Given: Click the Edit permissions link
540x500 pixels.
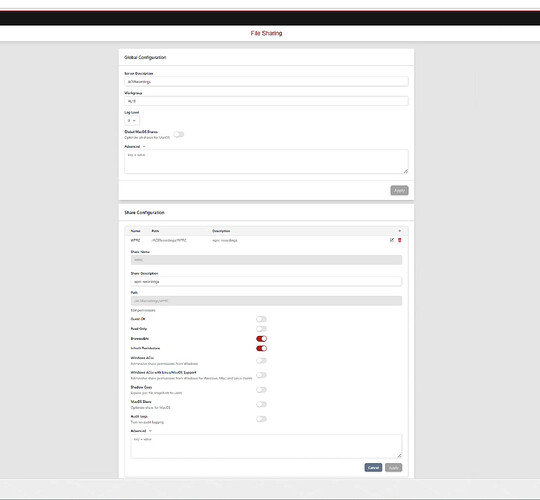Looking at the screenshot, I should [143, 310].
